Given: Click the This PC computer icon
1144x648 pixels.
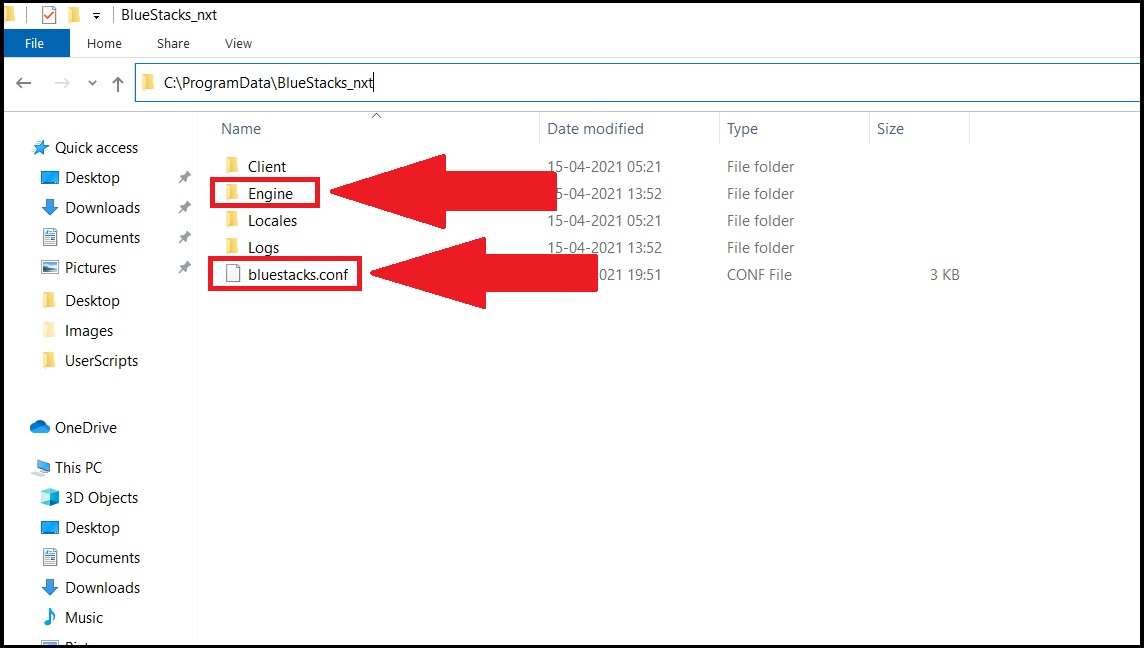Looking at the screenshot, I should 41,468.
